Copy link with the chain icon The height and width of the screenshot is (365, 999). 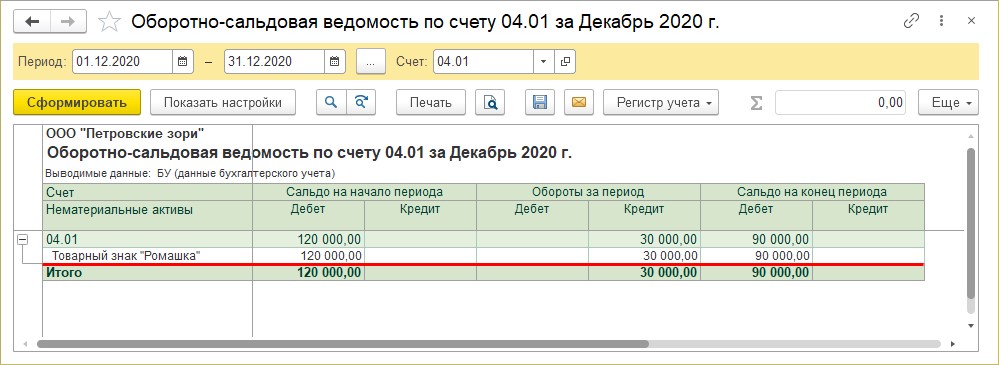point(911,21)
